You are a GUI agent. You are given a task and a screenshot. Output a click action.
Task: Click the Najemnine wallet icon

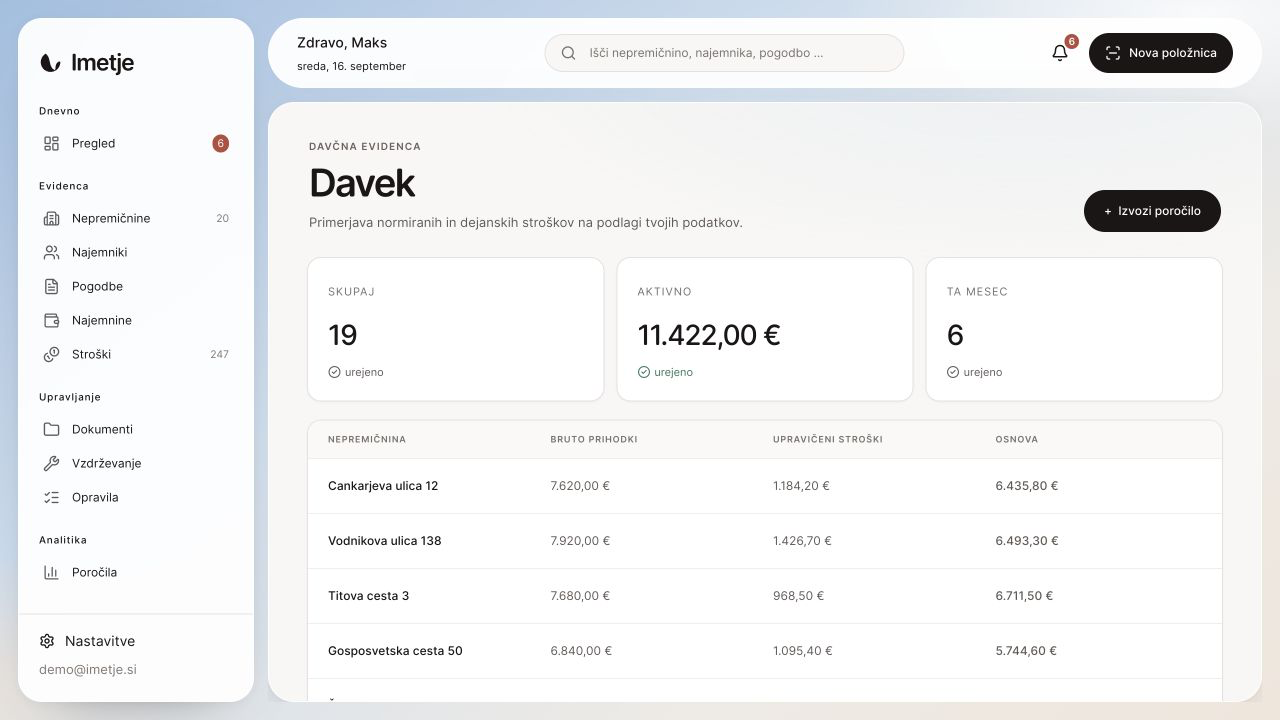[x=51, y=320]
